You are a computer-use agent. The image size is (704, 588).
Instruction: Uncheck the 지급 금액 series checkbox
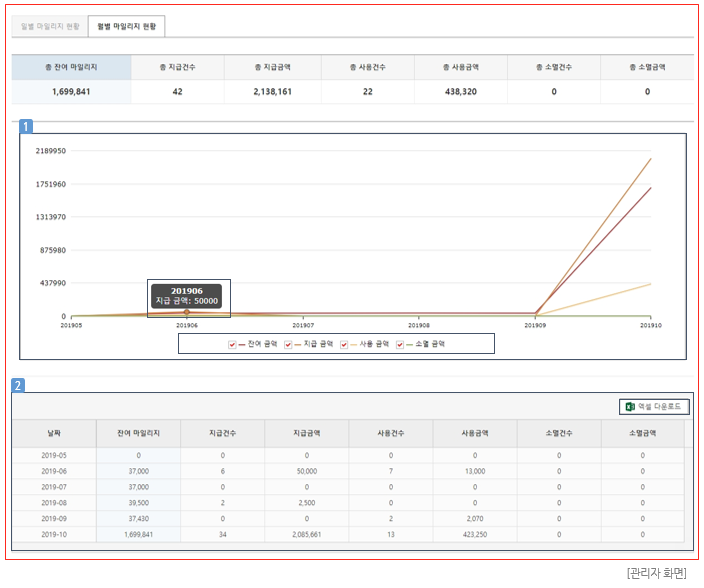point(288,344)
